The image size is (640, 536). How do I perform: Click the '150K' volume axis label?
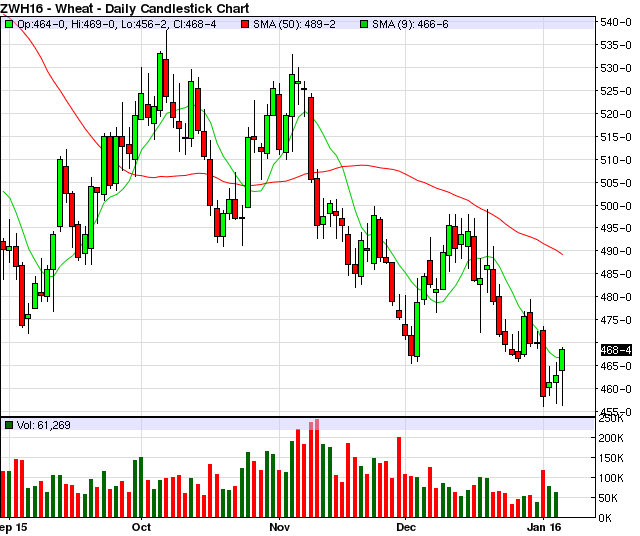tap(611, 458)
